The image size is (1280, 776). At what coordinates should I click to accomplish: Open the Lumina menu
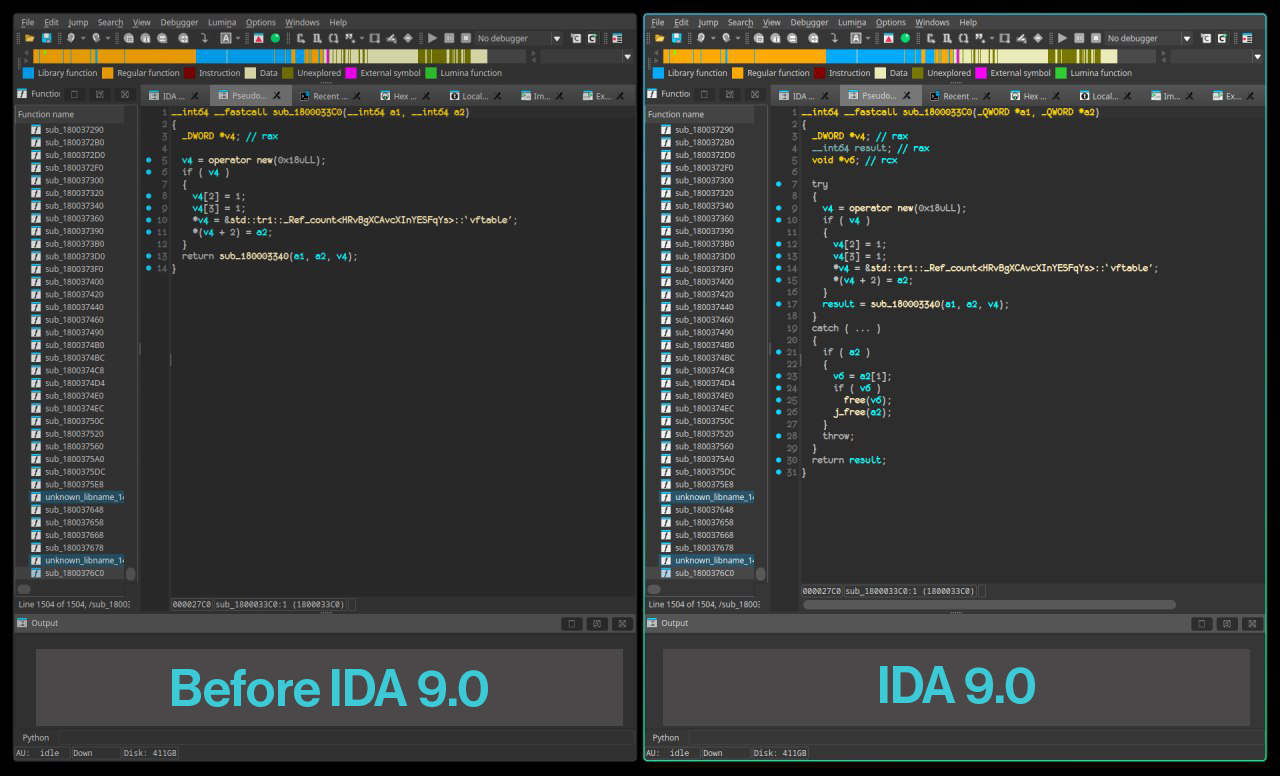pos(221,22)
